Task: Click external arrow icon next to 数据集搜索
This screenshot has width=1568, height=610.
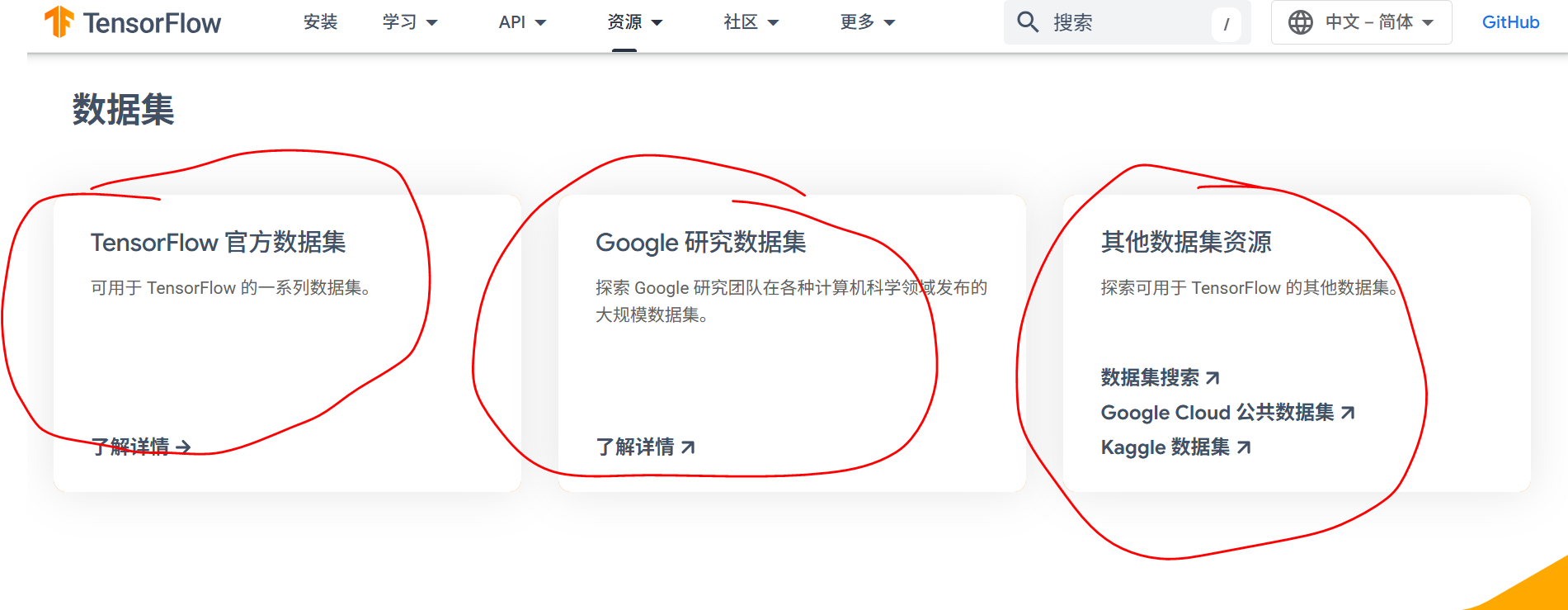Action: pyautogui.click(x=1212, y=378)
